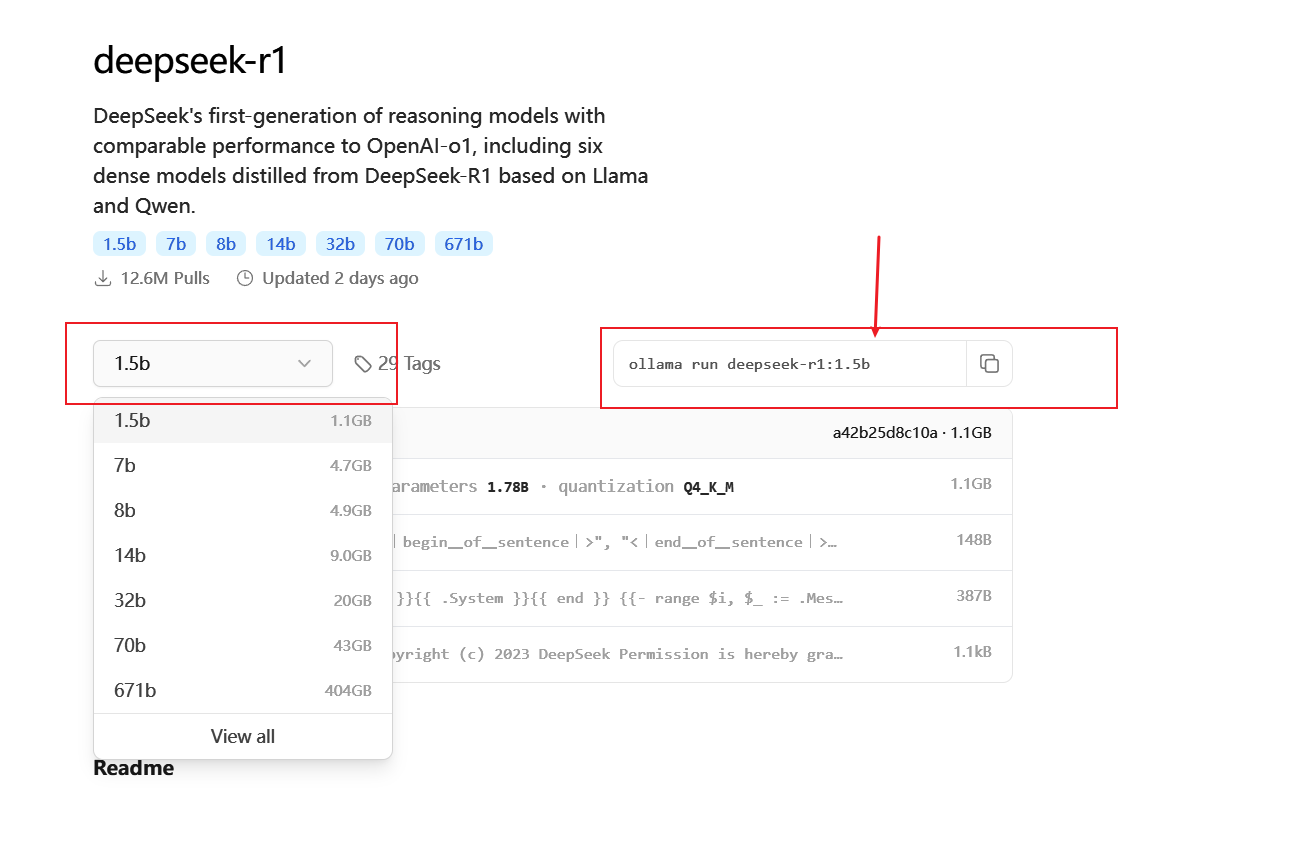This screenshot has width=1308, height=849.
Task: Click the 8b tag pill
Action: click(226, 244)
